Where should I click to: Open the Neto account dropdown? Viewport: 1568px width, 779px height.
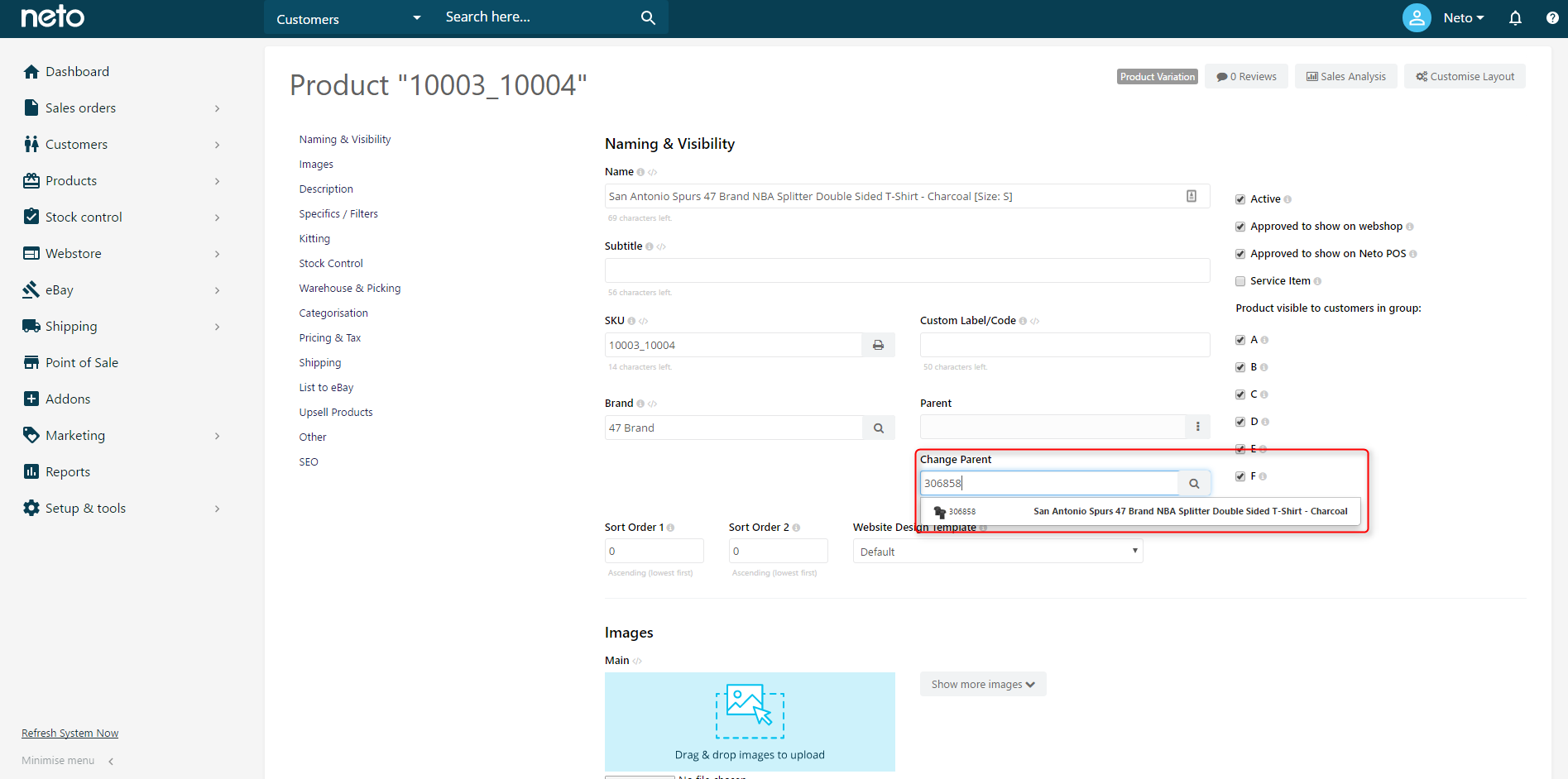(x=1464, y=18)
